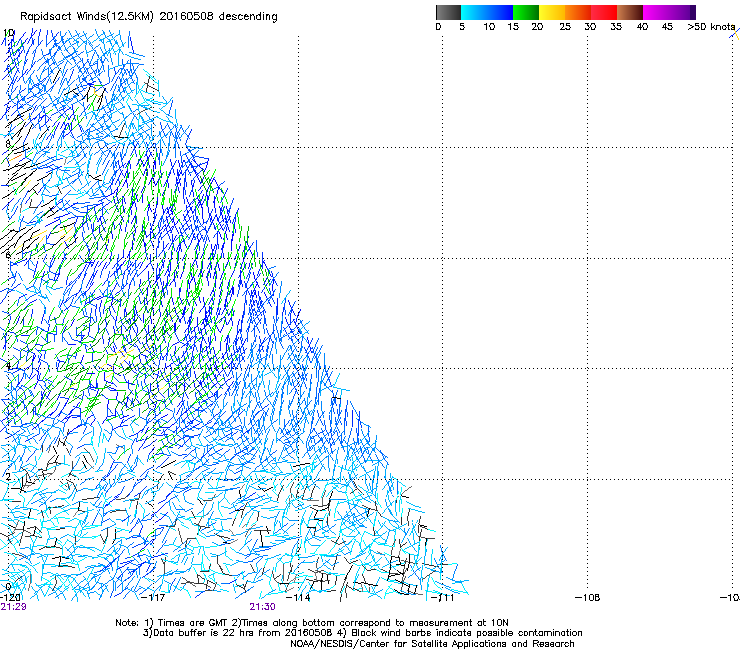The height and width of the screenshot is (650, 740).
Task: Click the '-117' longitude axis label
Action: click(153, 598)
